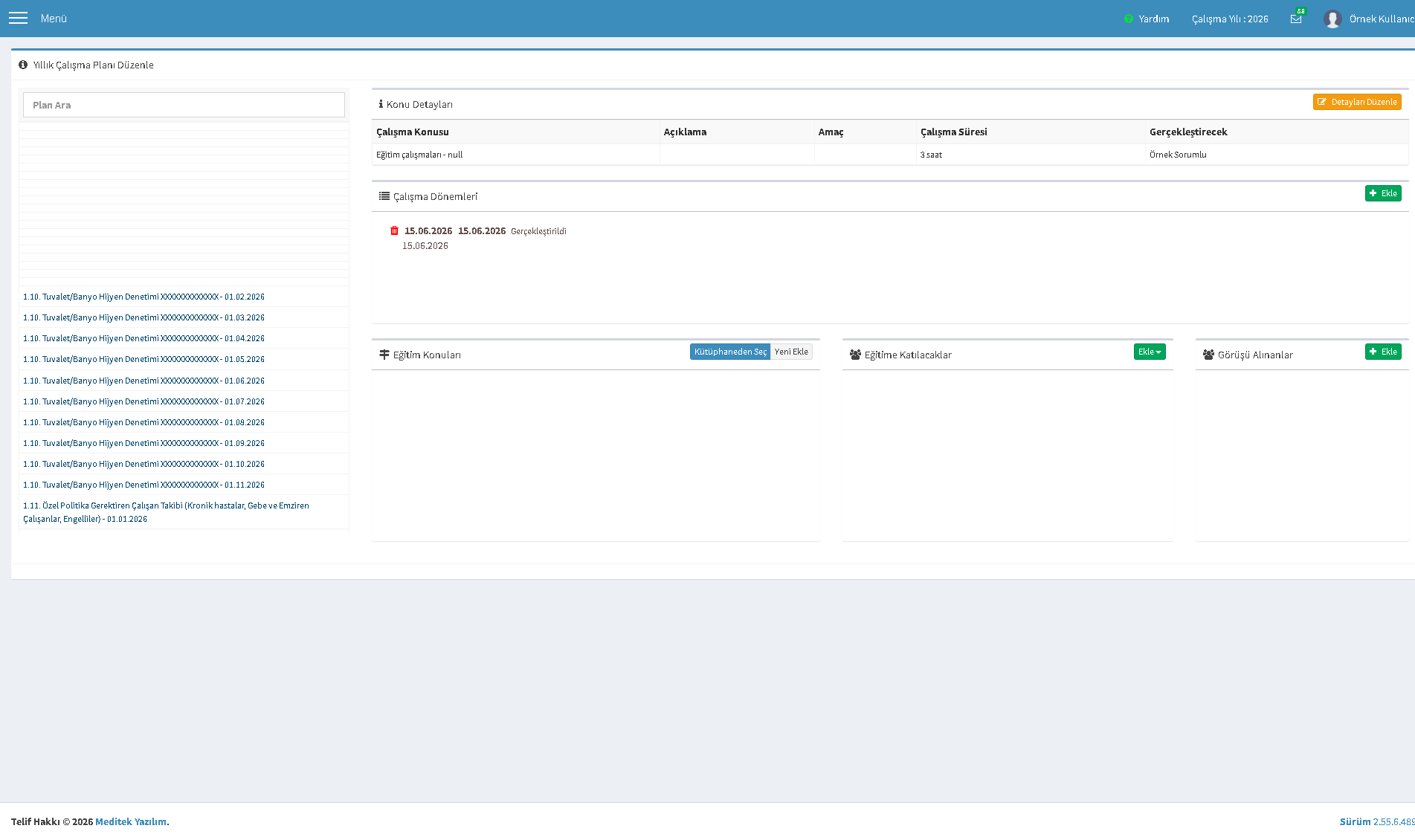Screen dimensions: 1415x840
Task: Click the Eğitime Katılacaklar people icon
Action: point(855,355)
